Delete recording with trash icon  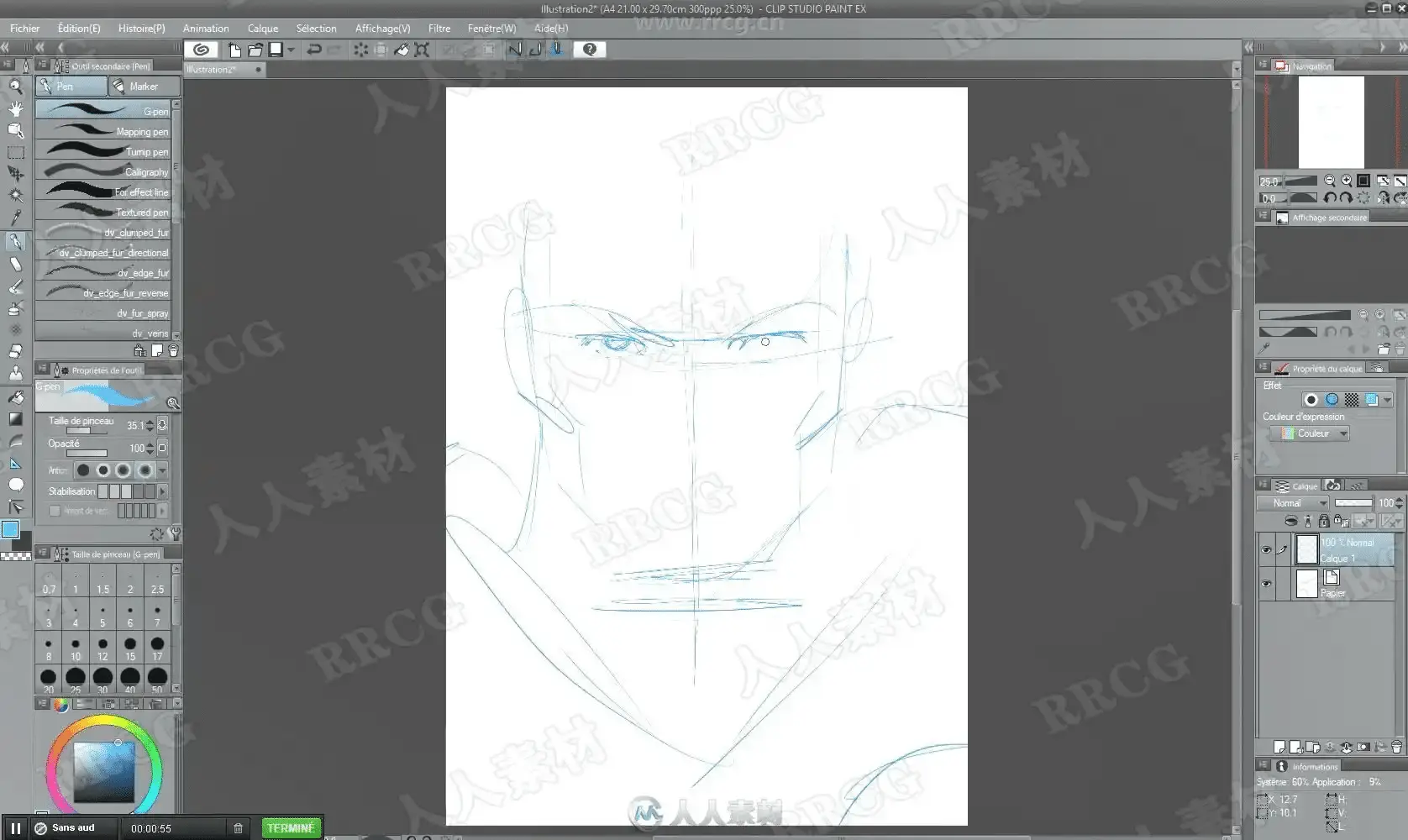(238, 828)
